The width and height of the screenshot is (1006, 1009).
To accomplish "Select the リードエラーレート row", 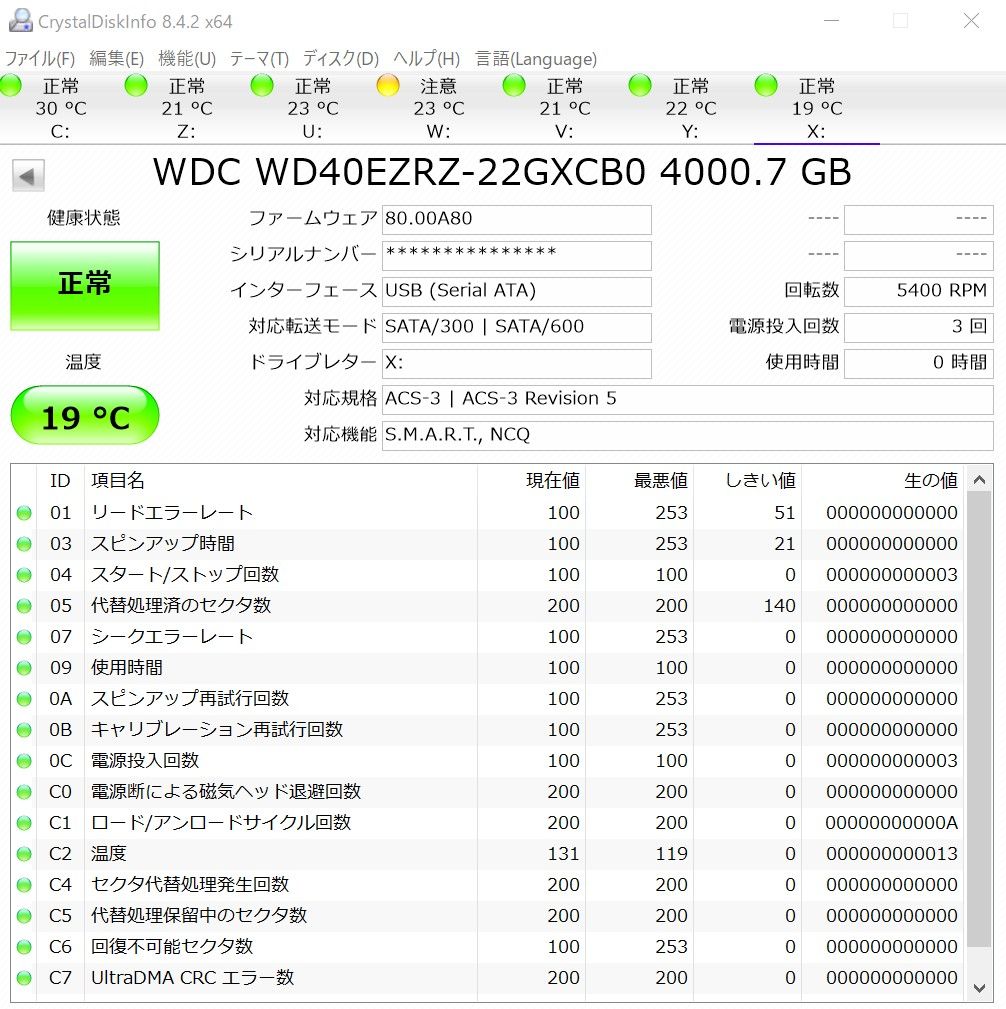I will tap(488, 513).
